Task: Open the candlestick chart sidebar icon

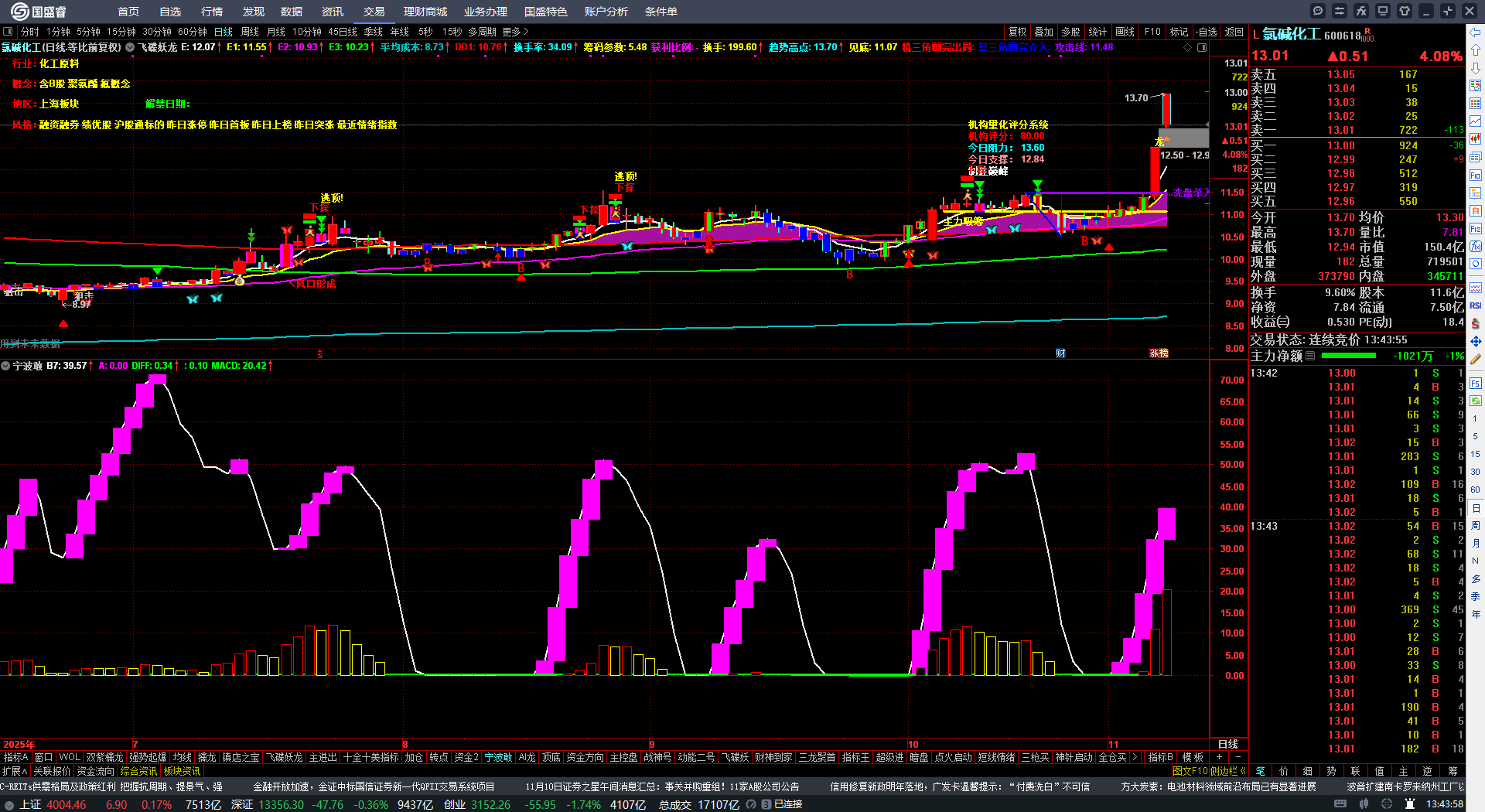Action: coord(1476,139)
